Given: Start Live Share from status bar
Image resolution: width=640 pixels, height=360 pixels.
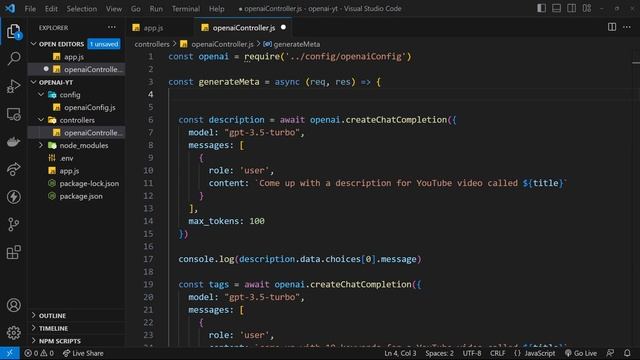Looking at the screenshot, I should click(83, 353).
